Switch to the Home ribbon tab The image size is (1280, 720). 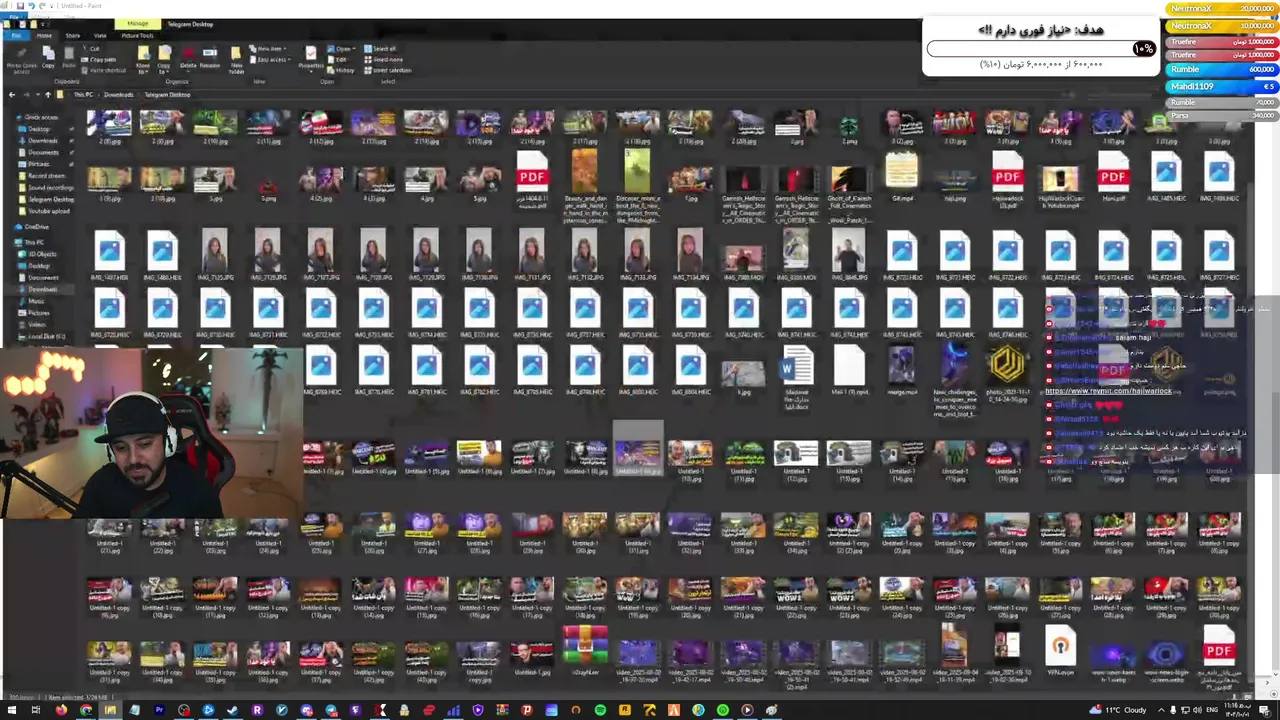(44, 35)
